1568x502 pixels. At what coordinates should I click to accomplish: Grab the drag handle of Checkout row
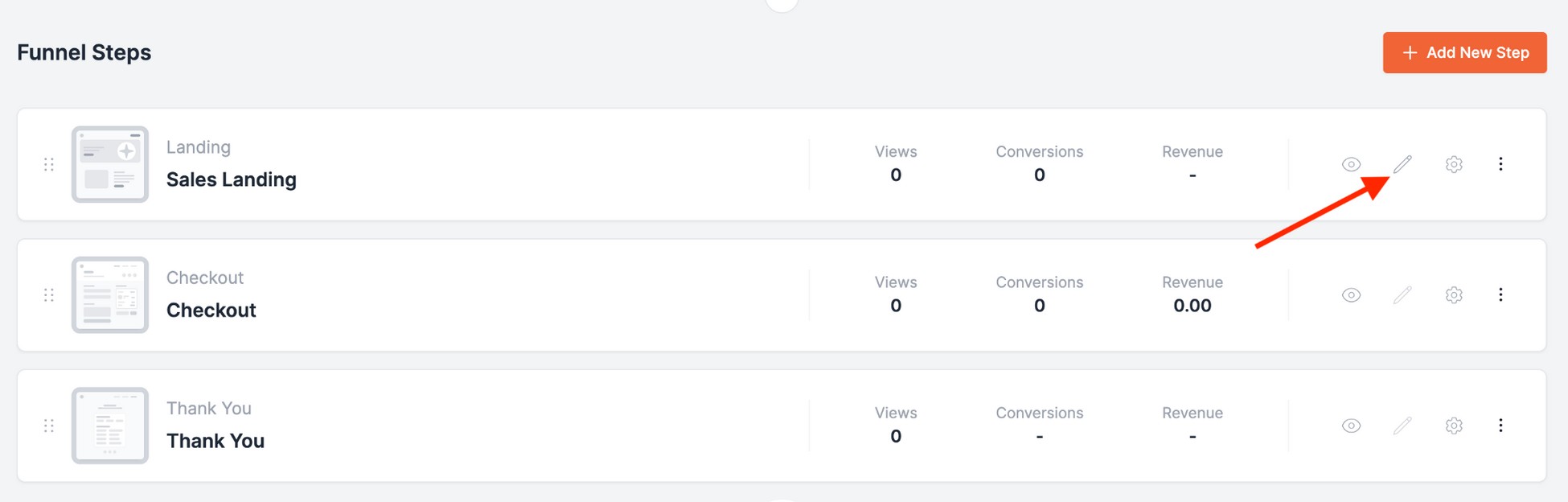tap(49, 295)
